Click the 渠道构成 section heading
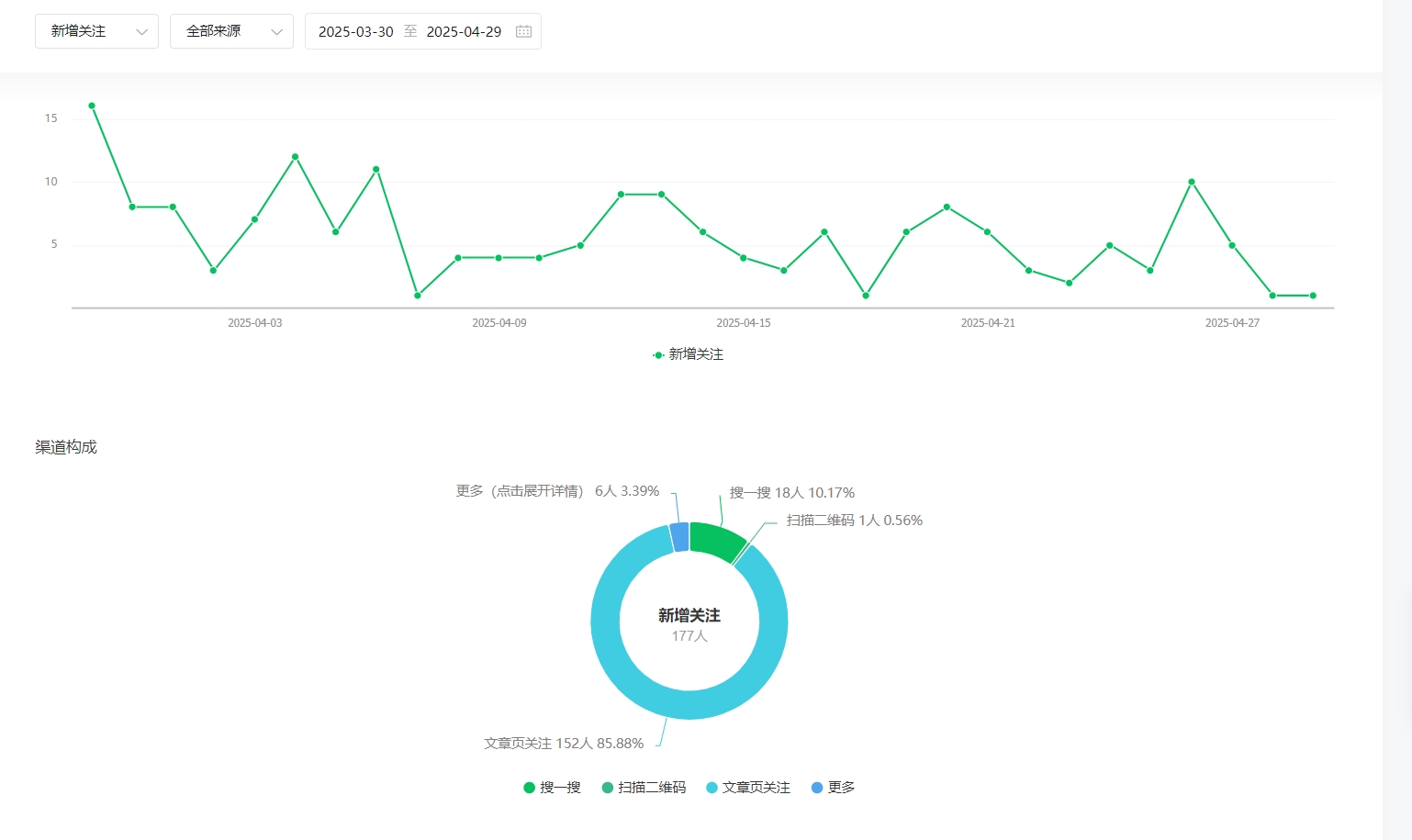Image resolution: width=1412 pixels, height=840 pixels. (66, 447)
